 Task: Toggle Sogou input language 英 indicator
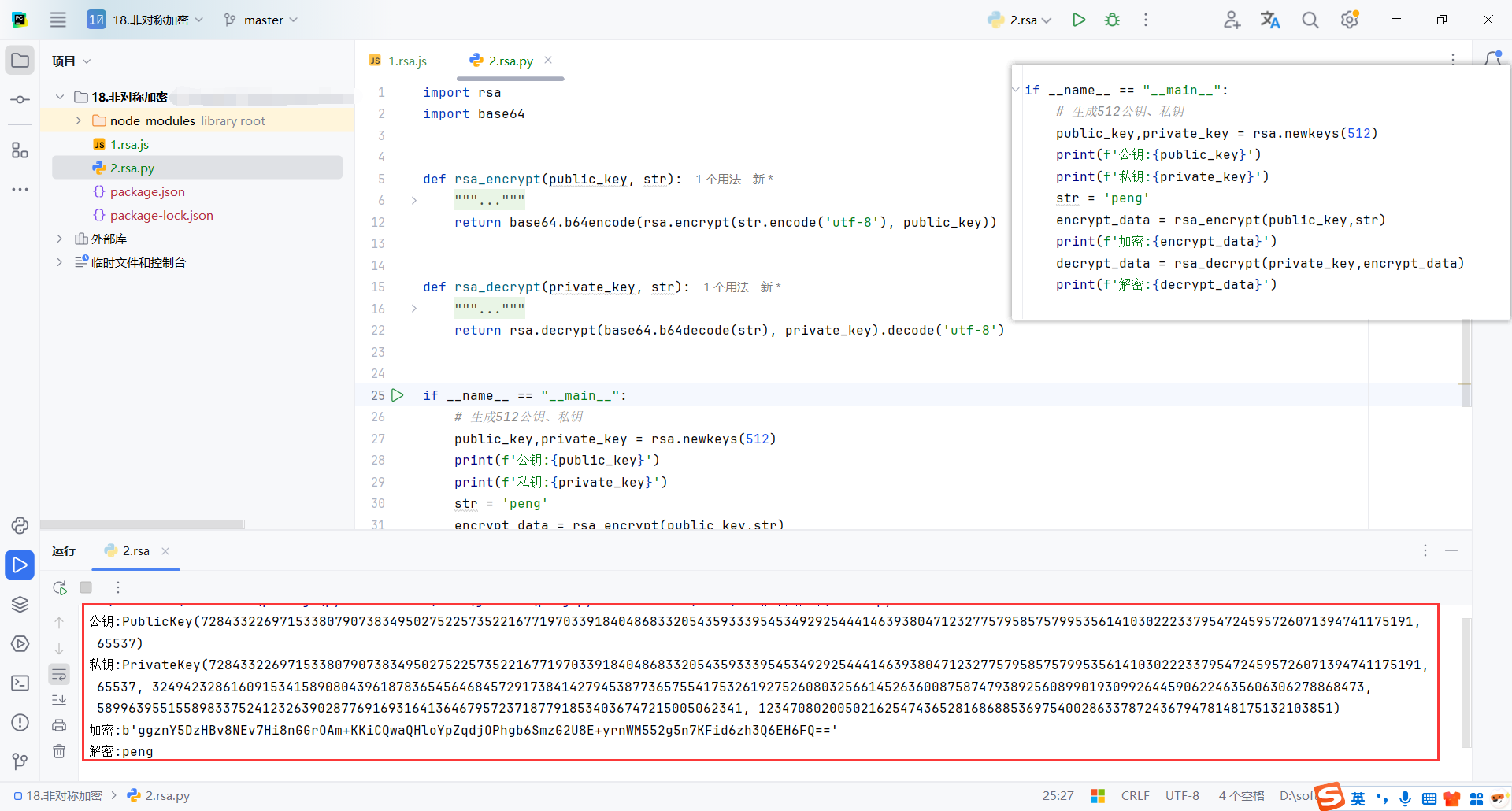1358,798
